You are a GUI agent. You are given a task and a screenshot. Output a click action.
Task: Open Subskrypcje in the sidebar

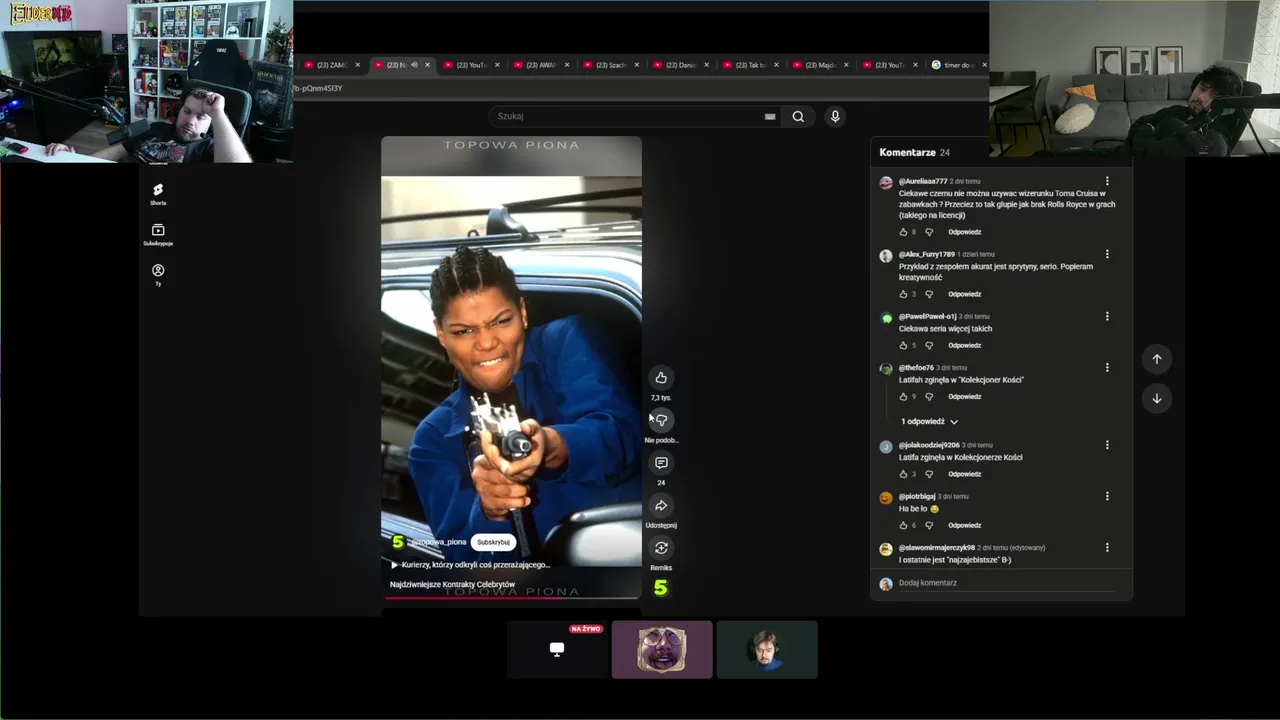158,234
